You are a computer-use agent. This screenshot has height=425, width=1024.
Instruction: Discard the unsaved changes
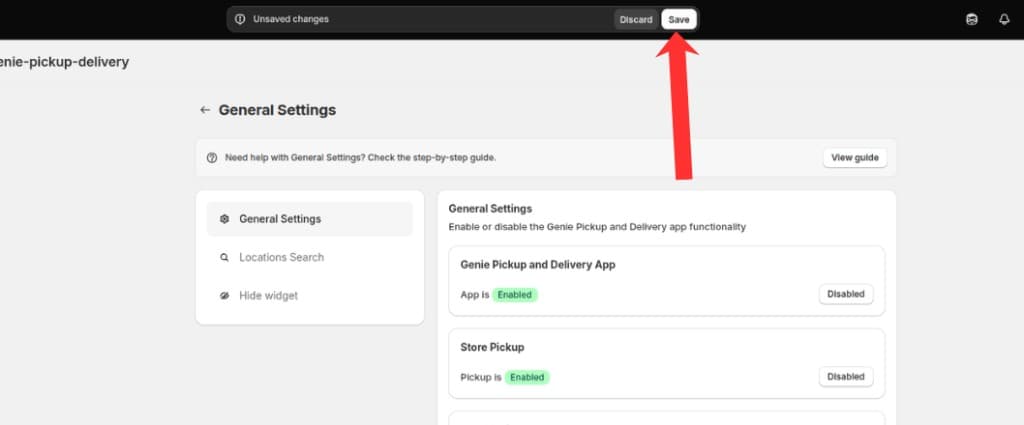tap(636, 20)
